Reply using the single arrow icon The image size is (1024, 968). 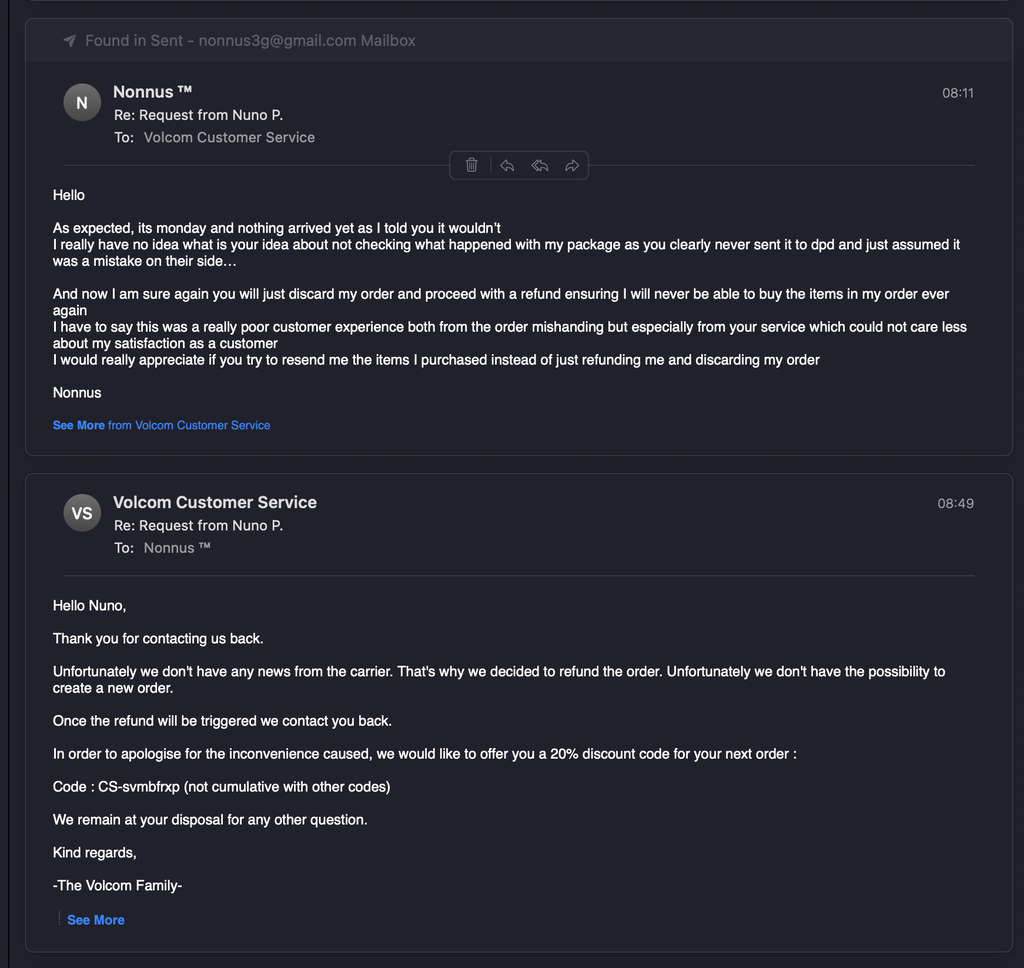coord(507,165)
